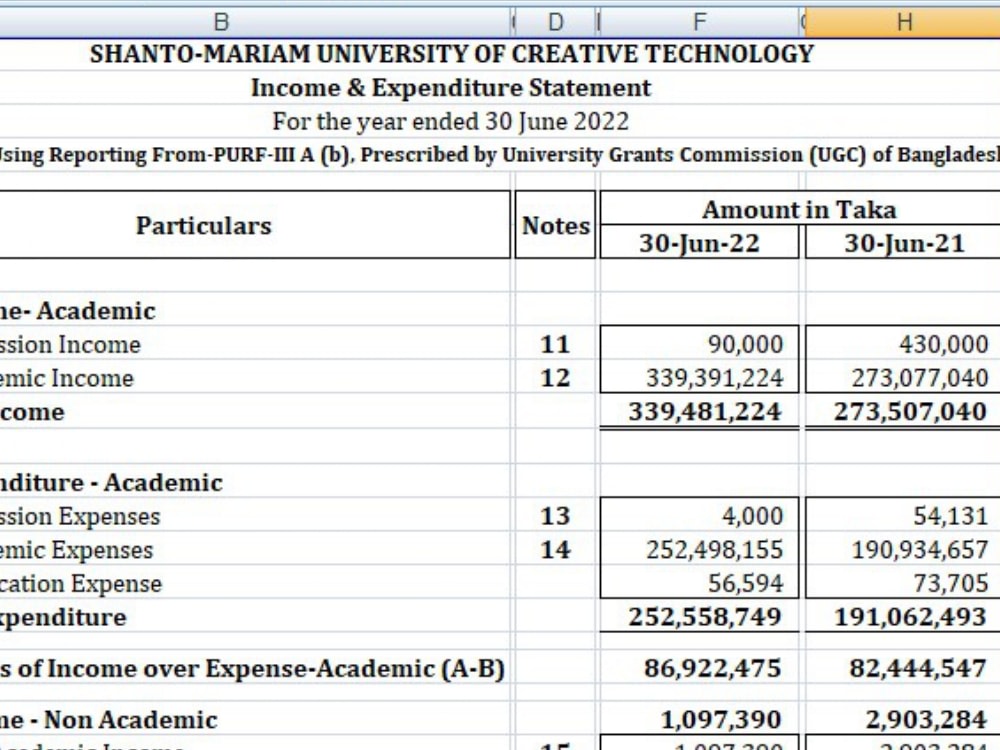Select total expenditure 191,062,493 cell
The height and width of the screenshot is (750, 1000).
902,617
